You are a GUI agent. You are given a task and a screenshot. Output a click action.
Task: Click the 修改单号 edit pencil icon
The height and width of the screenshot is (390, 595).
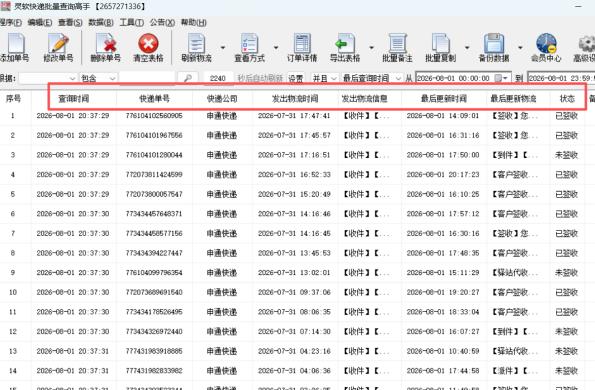[58, 43]
